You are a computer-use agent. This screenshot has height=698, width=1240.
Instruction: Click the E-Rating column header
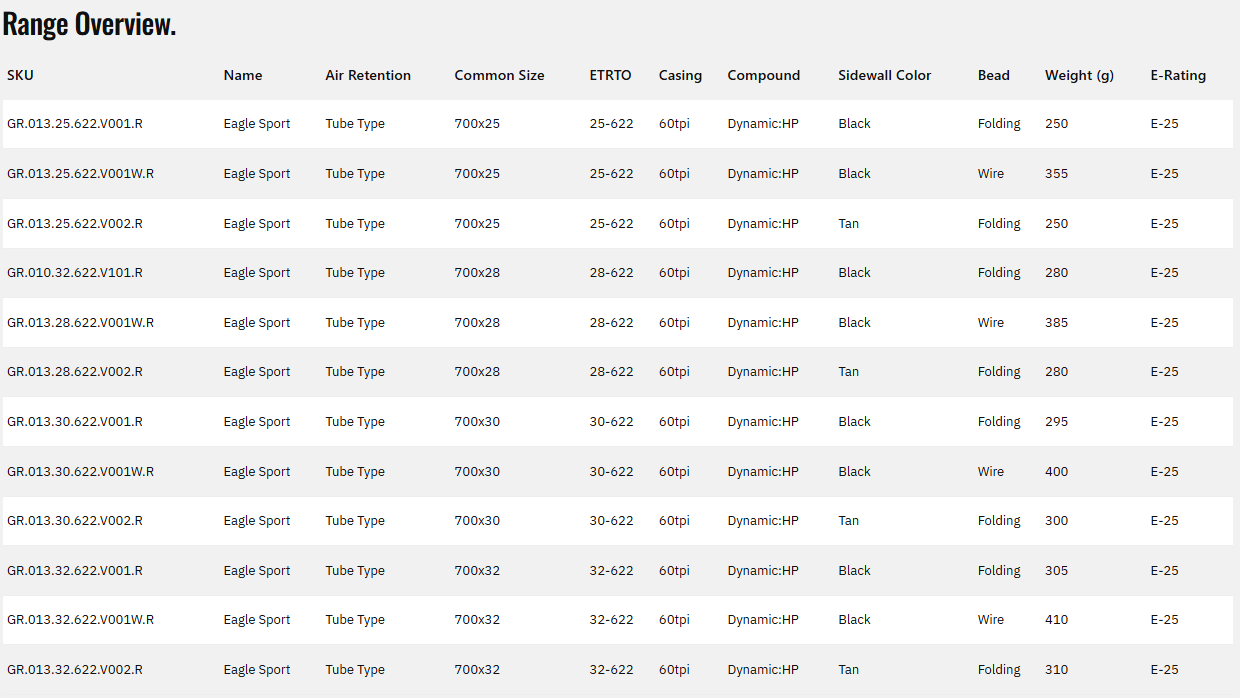click(x=1178, y=75)
